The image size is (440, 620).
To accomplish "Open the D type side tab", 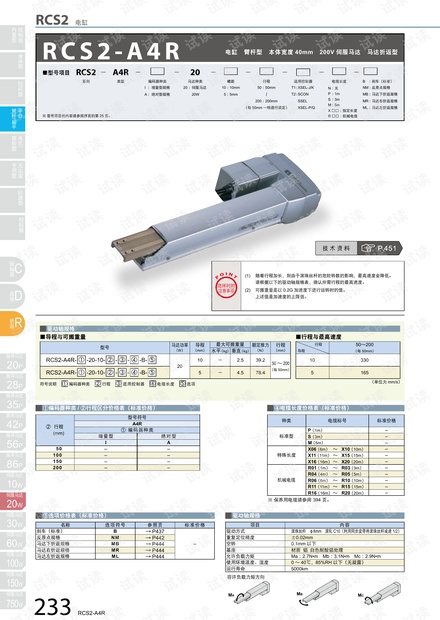I will click(13, 296).
